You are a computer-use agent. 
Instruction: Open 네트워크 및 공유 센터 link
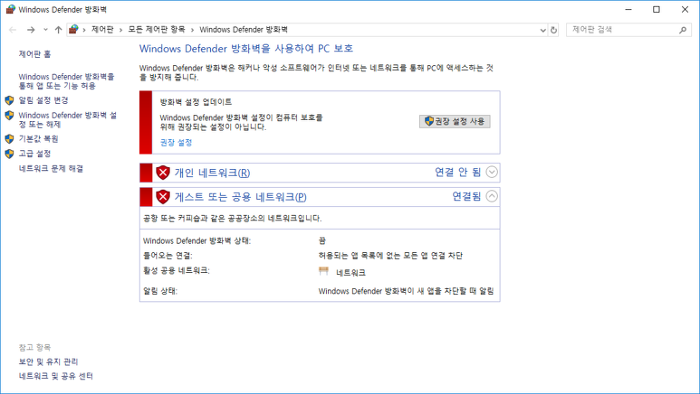point(56,376)
